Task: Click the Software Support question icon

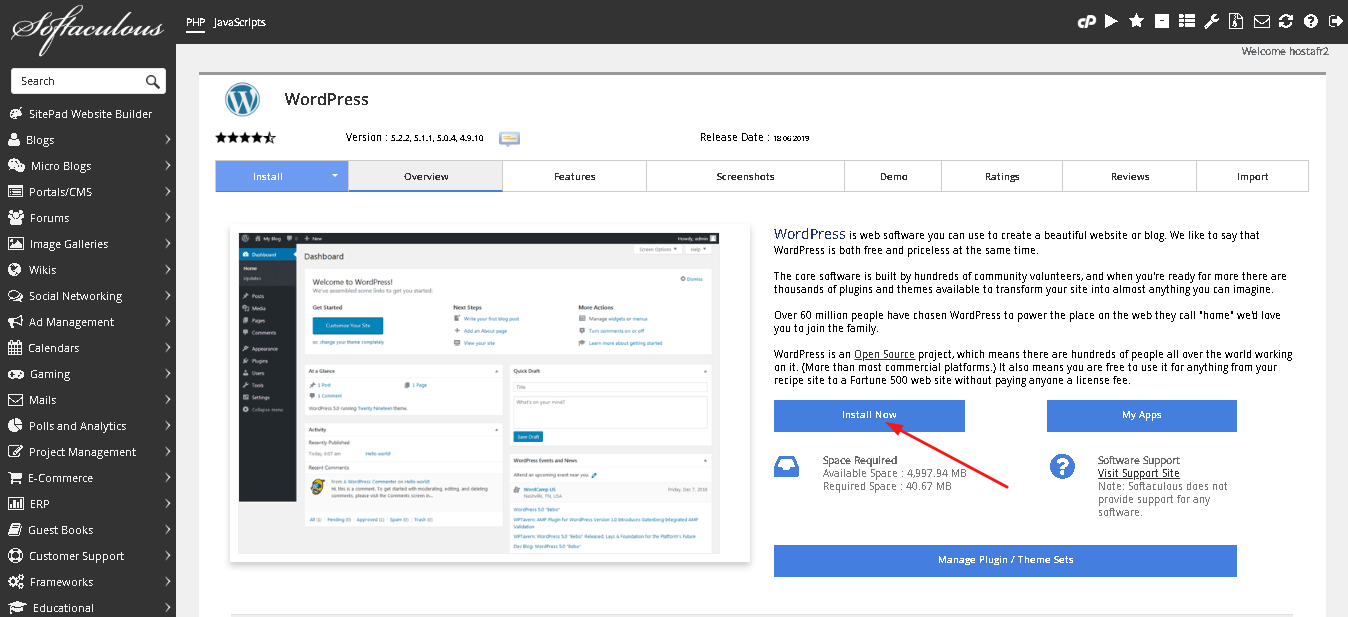Action: click(x=1062, y=466)
